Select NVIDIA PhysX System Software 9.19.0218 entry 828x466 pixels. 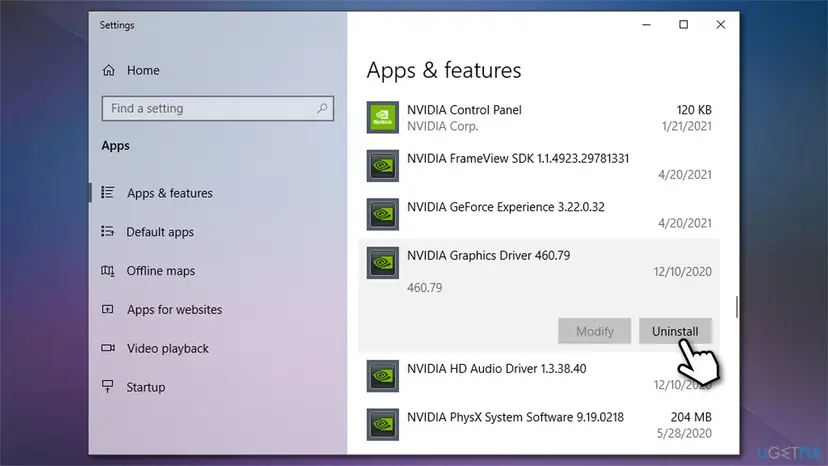pyautogui.click(x=515, y=417)
